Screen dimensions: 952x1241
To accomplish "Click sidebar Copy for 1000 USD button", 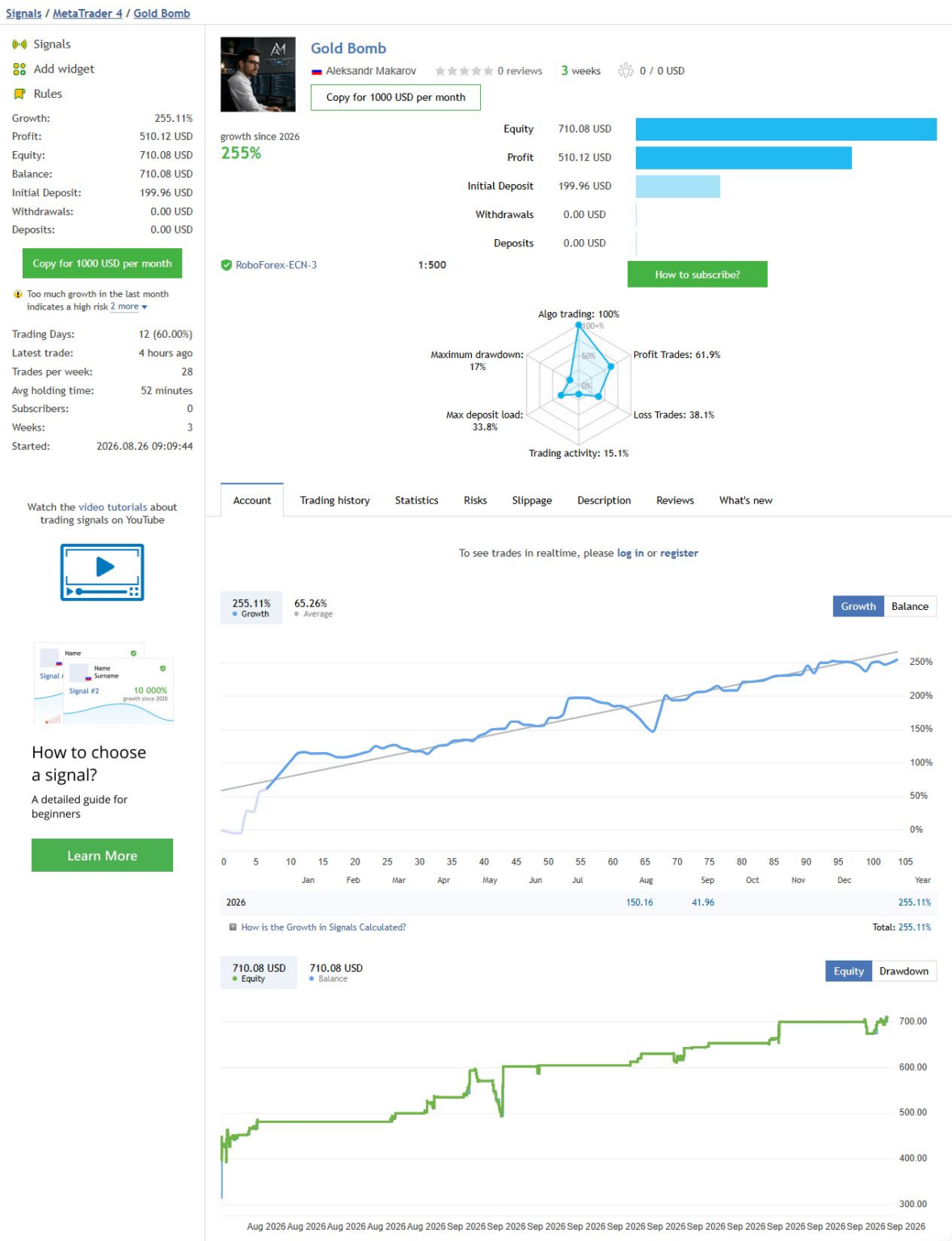I will pos(102,263).
